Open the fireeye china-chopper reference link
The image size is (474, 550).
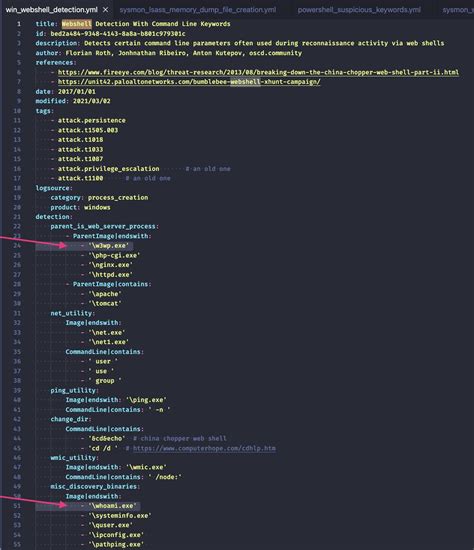pos(258,72)
